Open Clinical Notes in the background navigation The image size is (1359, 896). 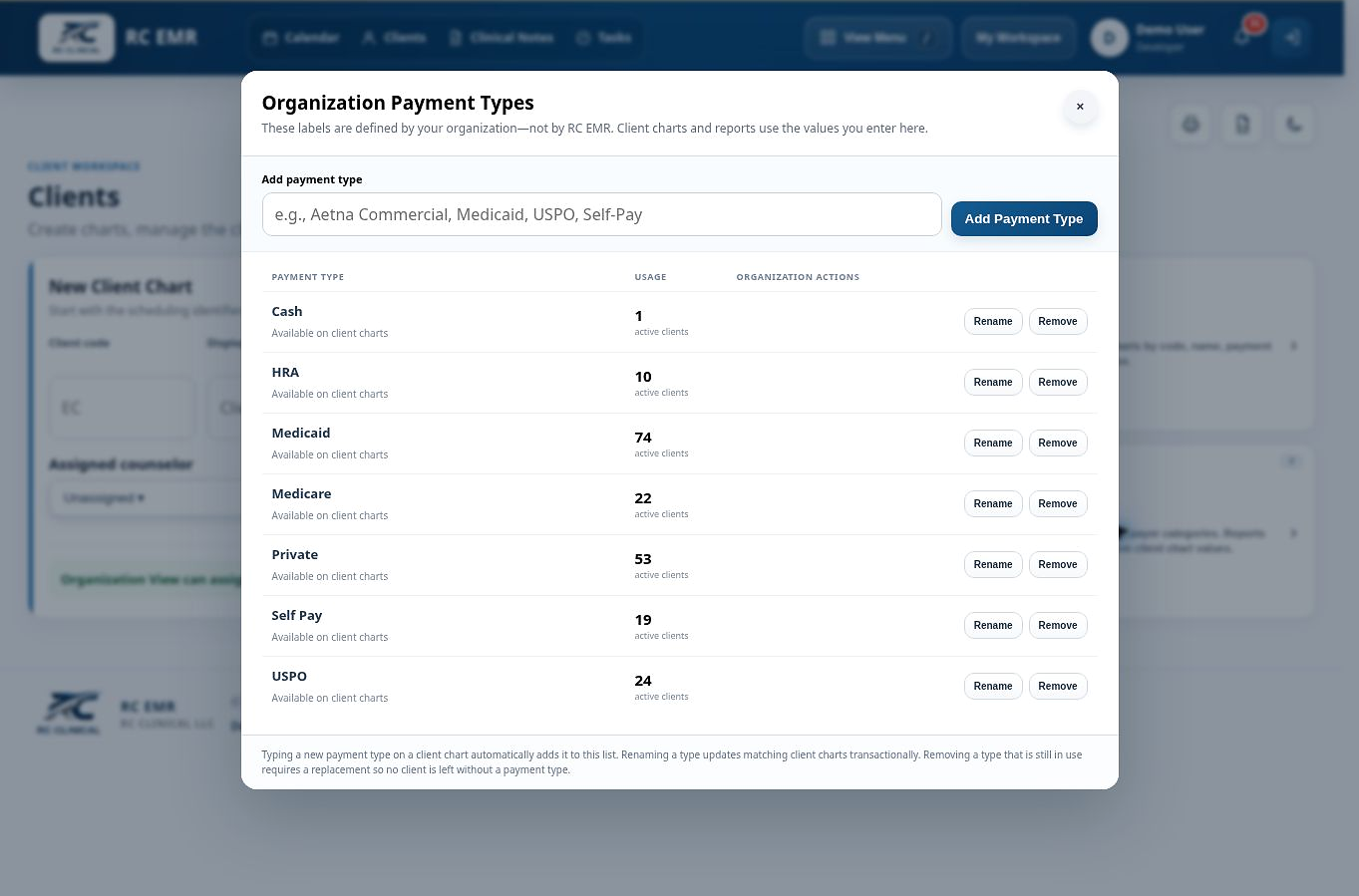pos(501,38)
